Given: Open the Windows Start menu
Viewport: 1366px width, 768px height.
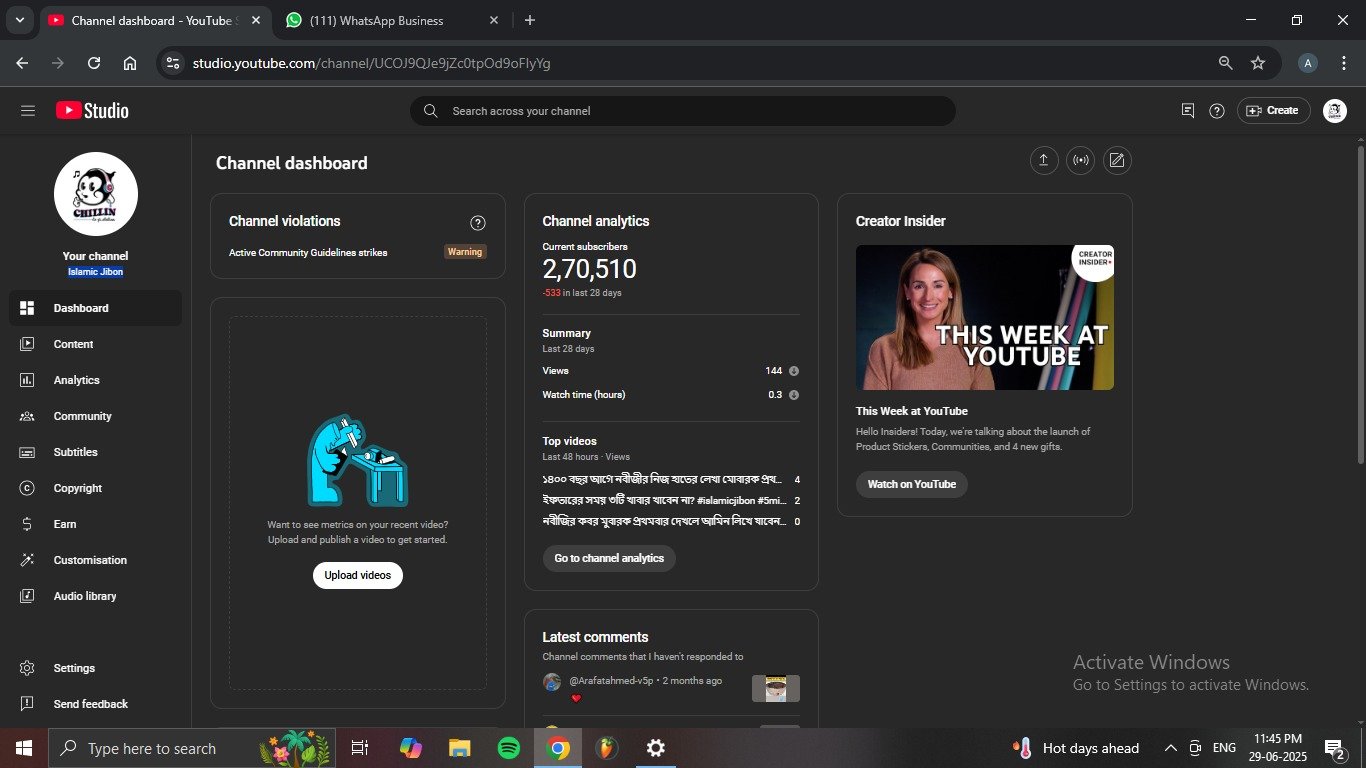Looking at the screenshot, I should tap(24, 748).
